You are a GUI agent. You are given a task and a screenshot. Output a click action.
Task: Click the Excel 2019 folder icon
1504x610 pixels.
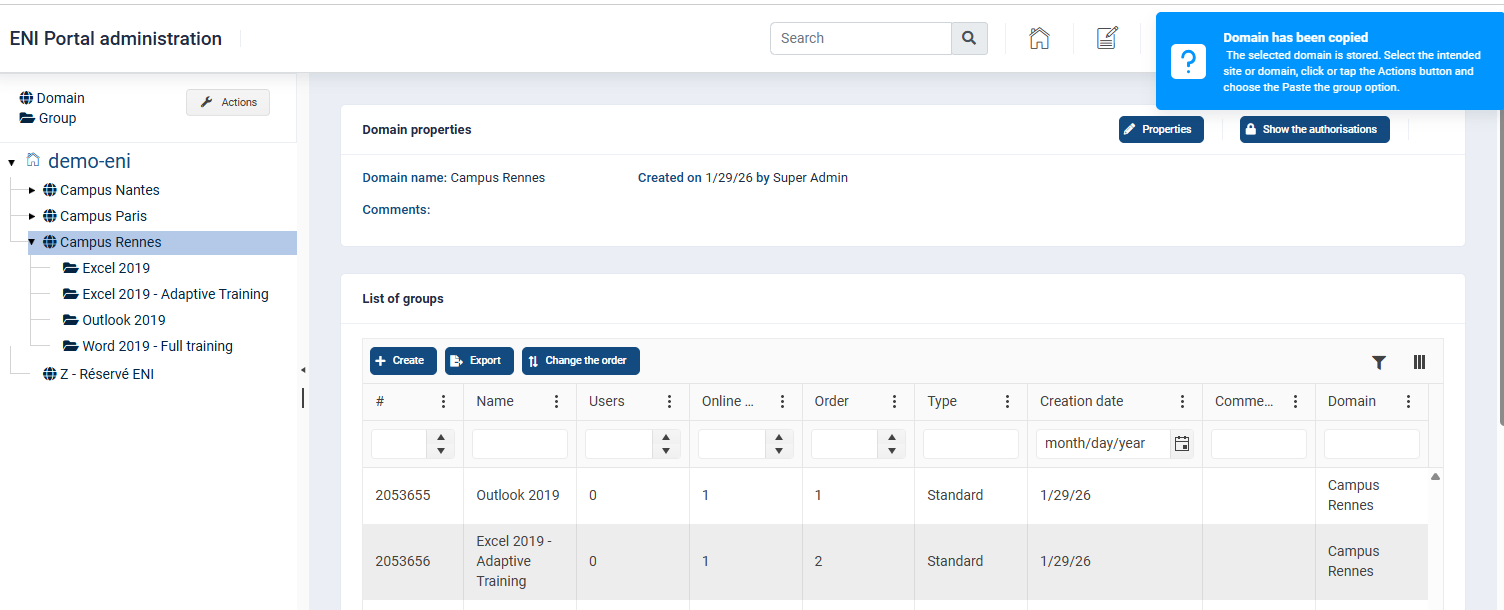[70, 268]
